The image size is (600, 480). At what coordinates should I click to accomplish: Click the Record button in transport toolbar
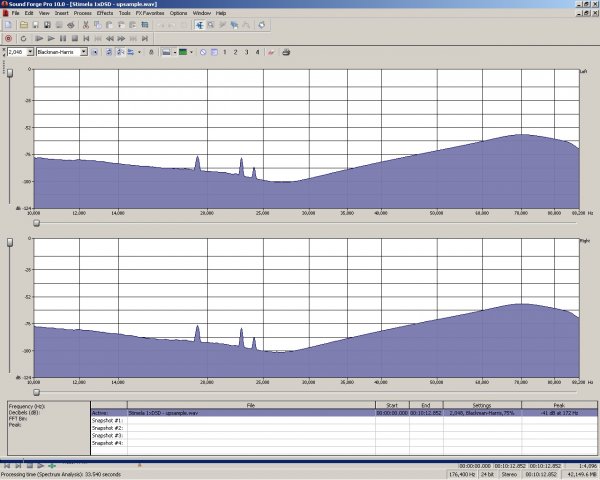[8, 38]
